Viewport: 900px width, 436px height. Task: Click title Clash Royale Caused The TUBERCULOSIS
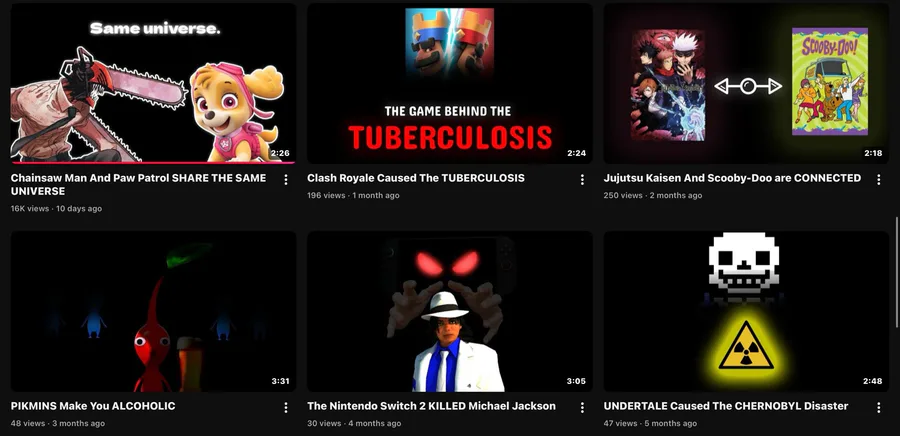(416, 178)
